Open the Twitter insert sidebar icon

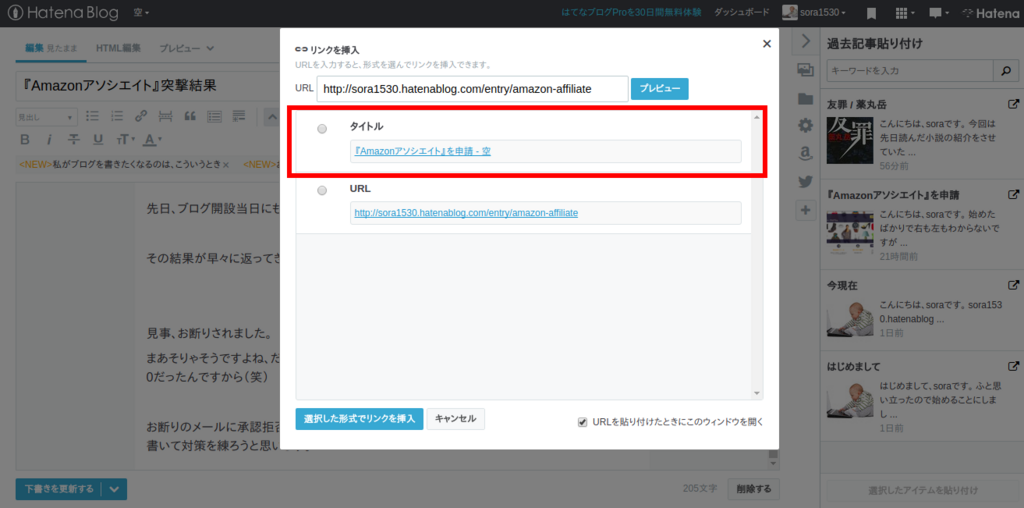(x=805, y=182)
